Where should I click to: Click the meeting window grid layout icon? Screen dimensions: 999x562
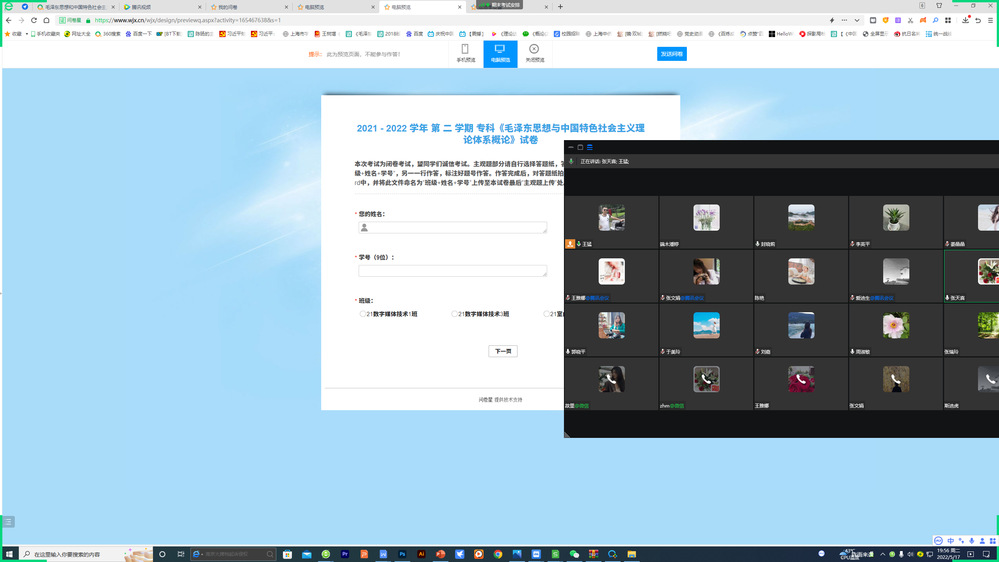click(590, 147)
